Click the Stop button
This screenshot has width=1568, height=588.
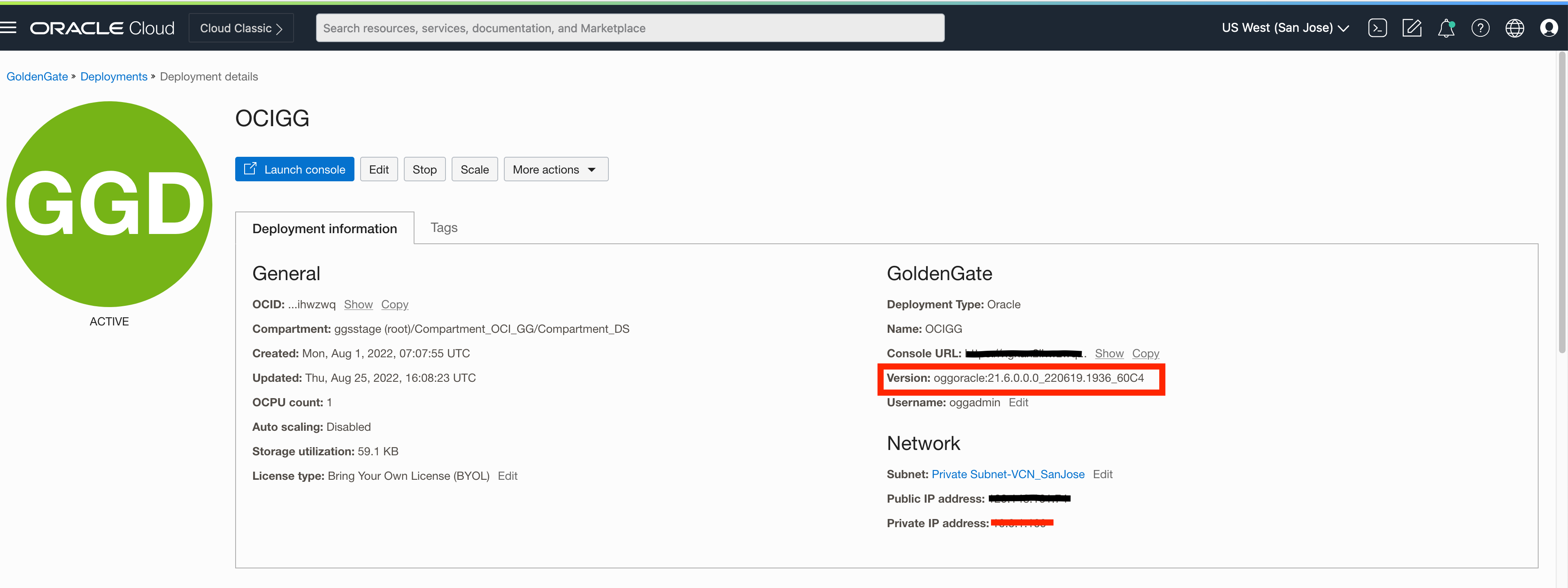click(x=424, y=169)
